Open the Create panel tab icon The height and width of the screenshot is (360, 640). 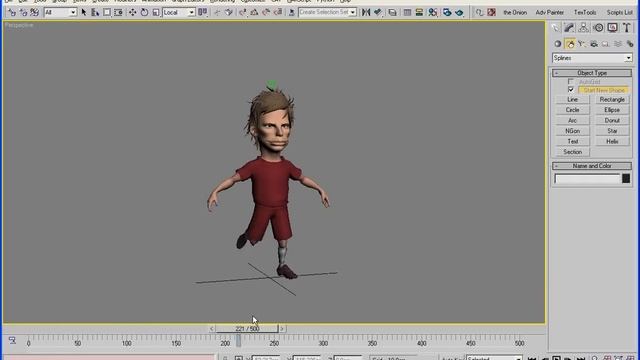[556, 27]
